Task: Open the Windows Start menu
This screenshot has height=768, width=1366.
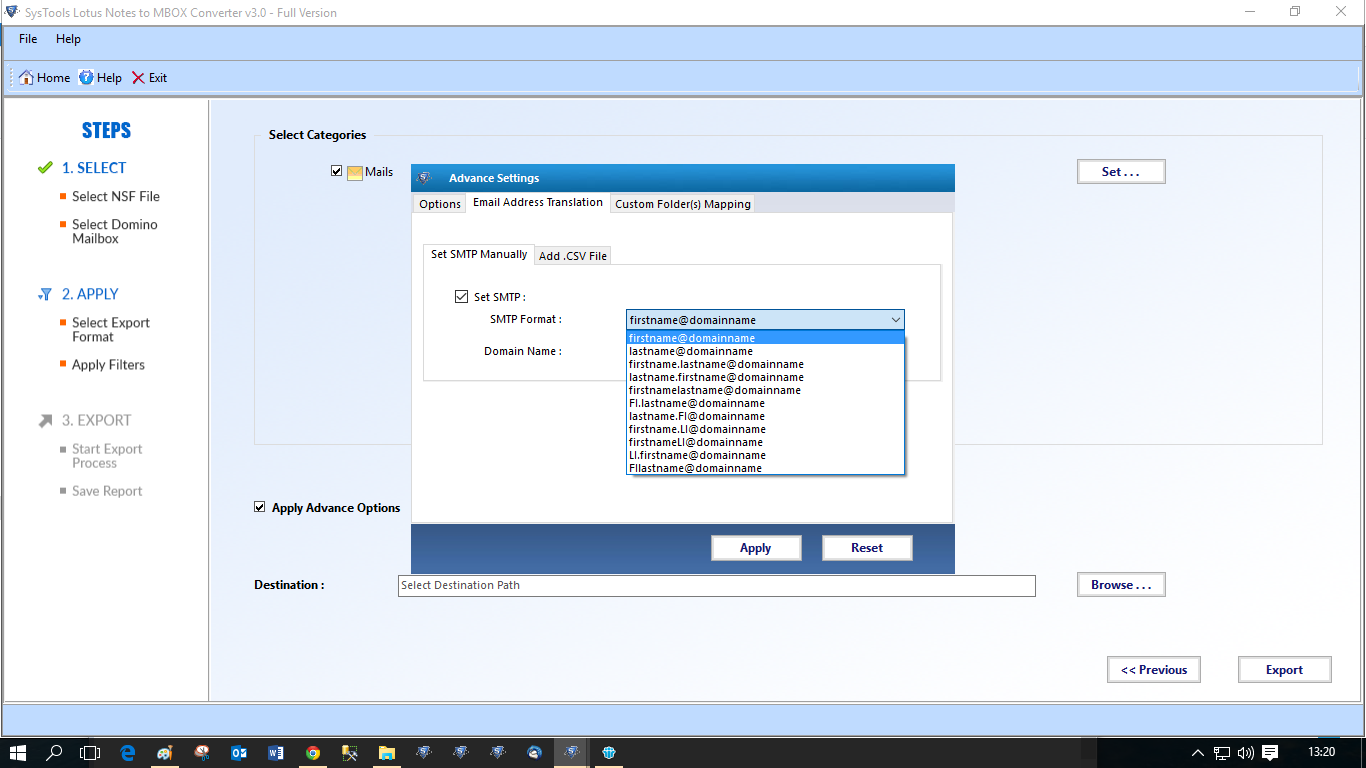Action: click(x=18, y=753)
